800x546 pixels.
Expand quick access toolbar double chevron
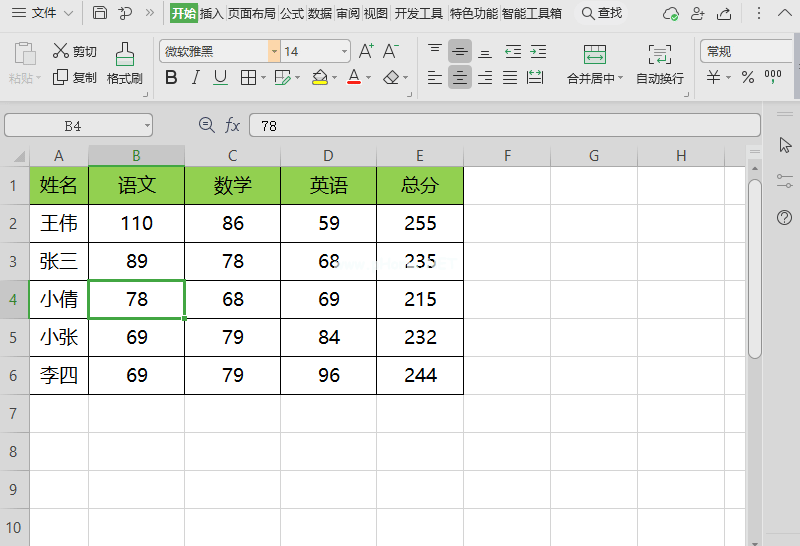tap(149, 13)
